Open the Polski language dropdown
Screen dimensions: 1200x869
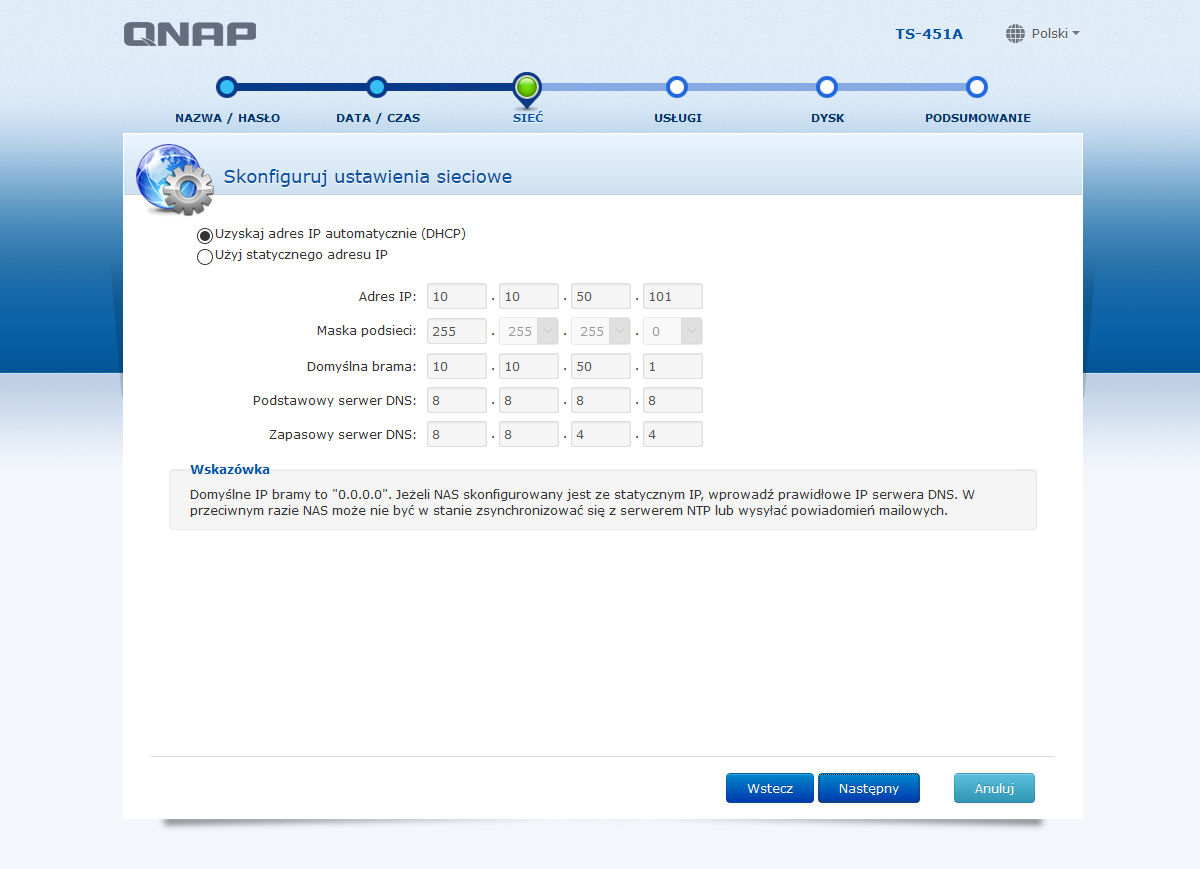click(x=1055, y=34)
